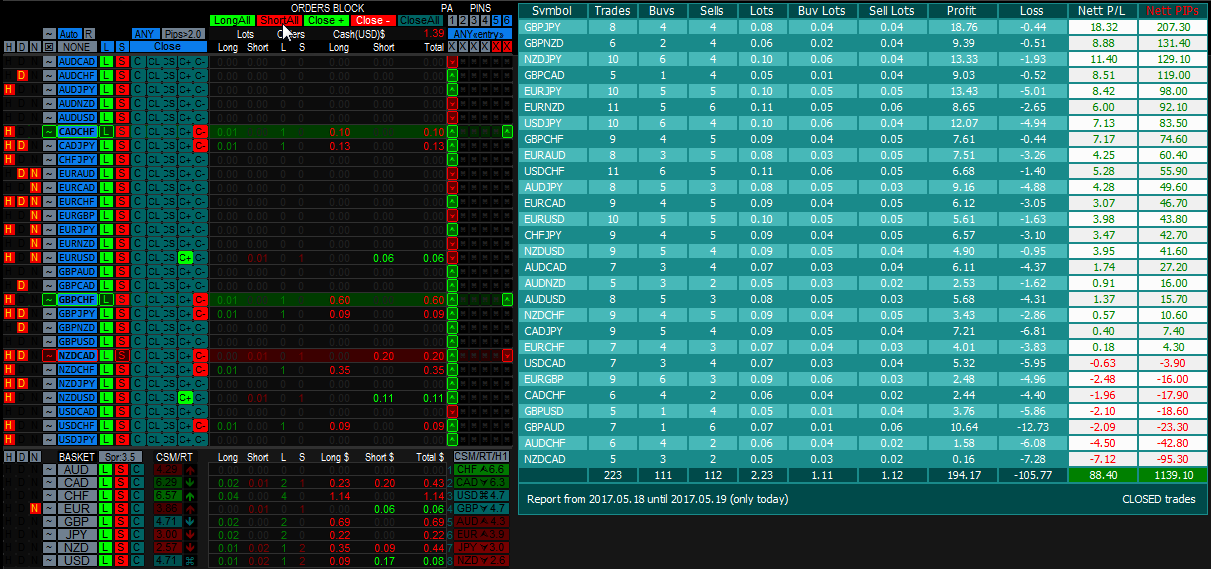This screenshot has height=569, width=1211.
Task: Click the green C+ button for NZDUSD
Action: (x=185, y=397)
